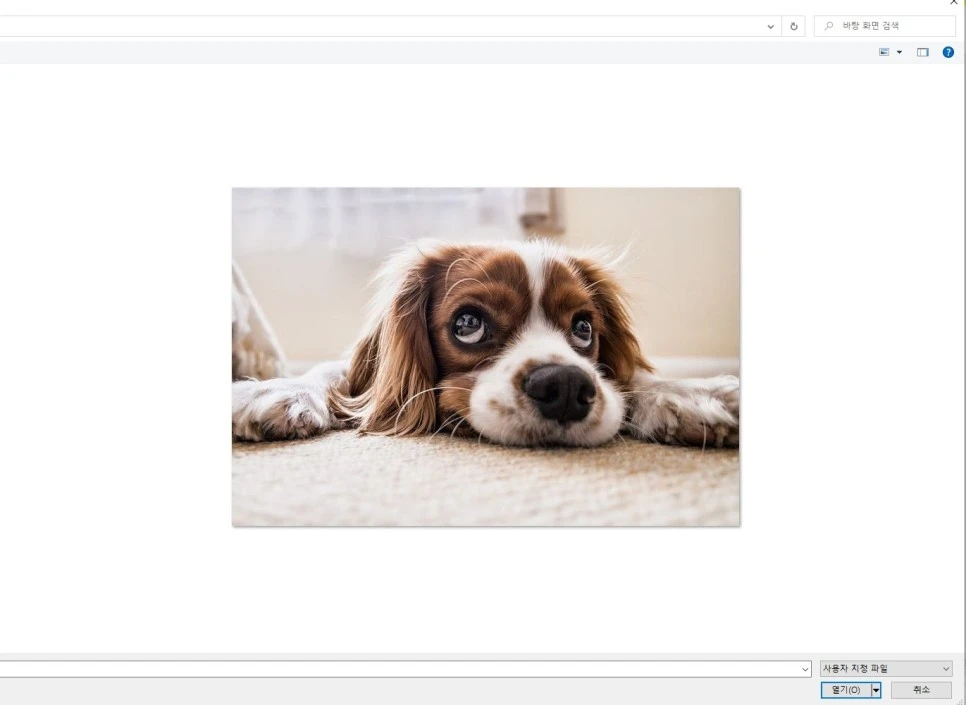Click the 열기(O) button
The height and width of the screenshot is (705, 966).
tap(846, 690)
